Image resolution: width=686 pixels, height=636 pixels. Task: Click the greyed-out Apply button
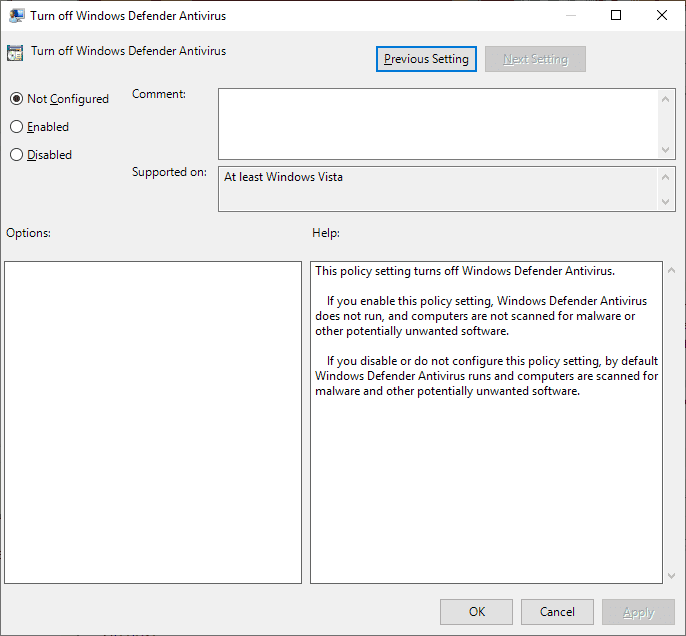(x=638, y=612)
